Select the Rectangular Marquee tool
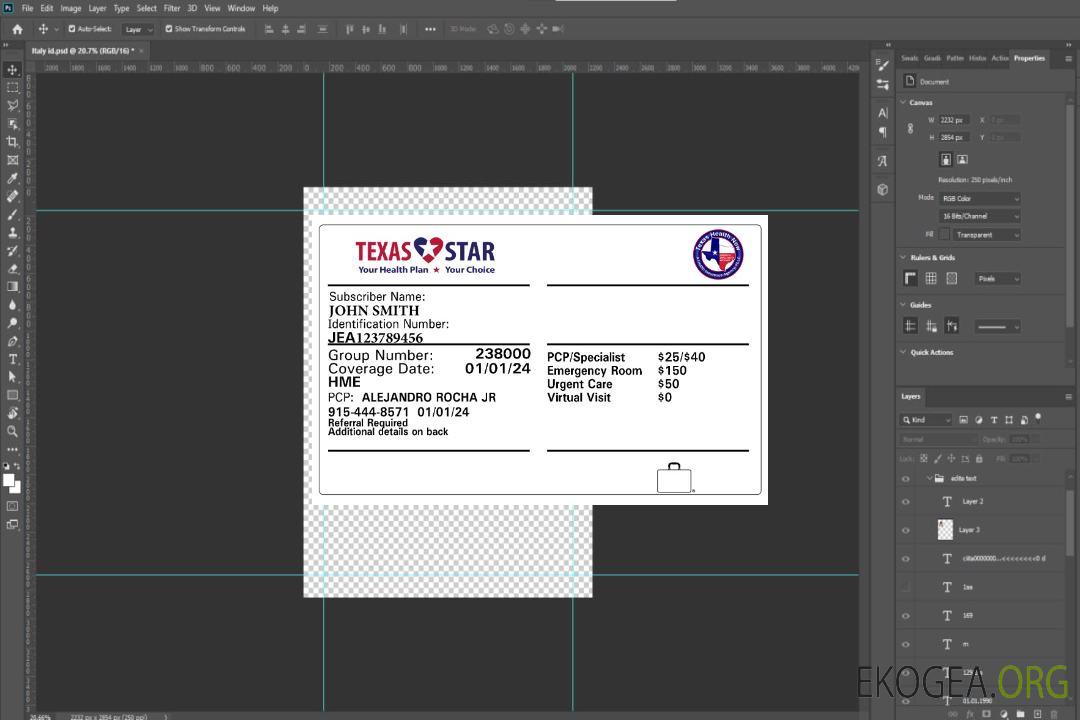The width and height of the screenshot is (1080, 720). (x=12, y=88)
